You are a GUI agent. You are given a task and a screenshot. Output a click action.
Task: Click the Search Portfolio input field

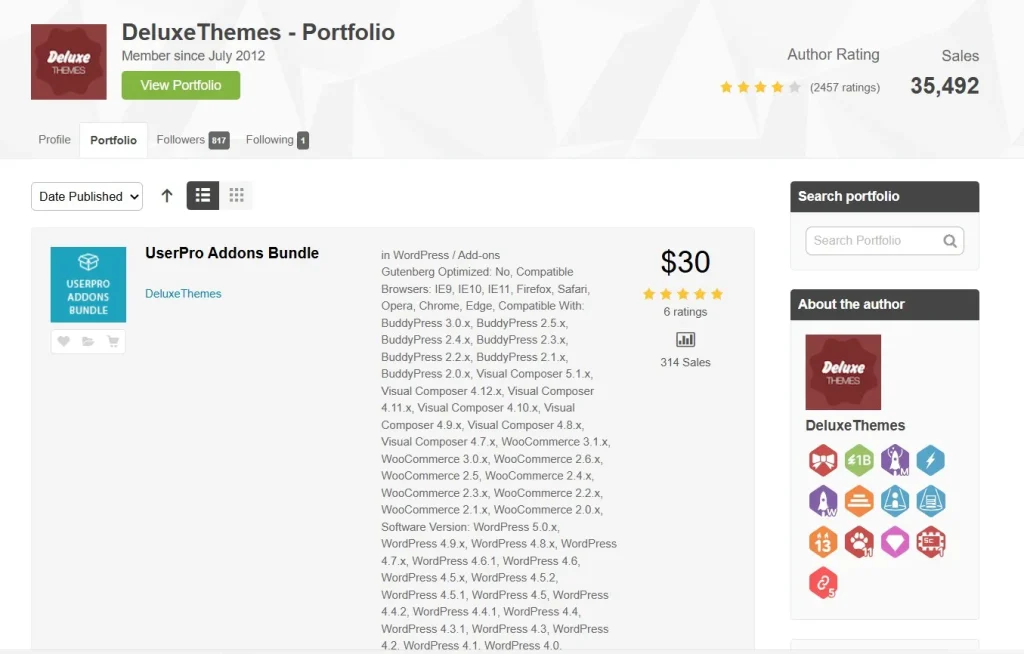pos(872,241)
